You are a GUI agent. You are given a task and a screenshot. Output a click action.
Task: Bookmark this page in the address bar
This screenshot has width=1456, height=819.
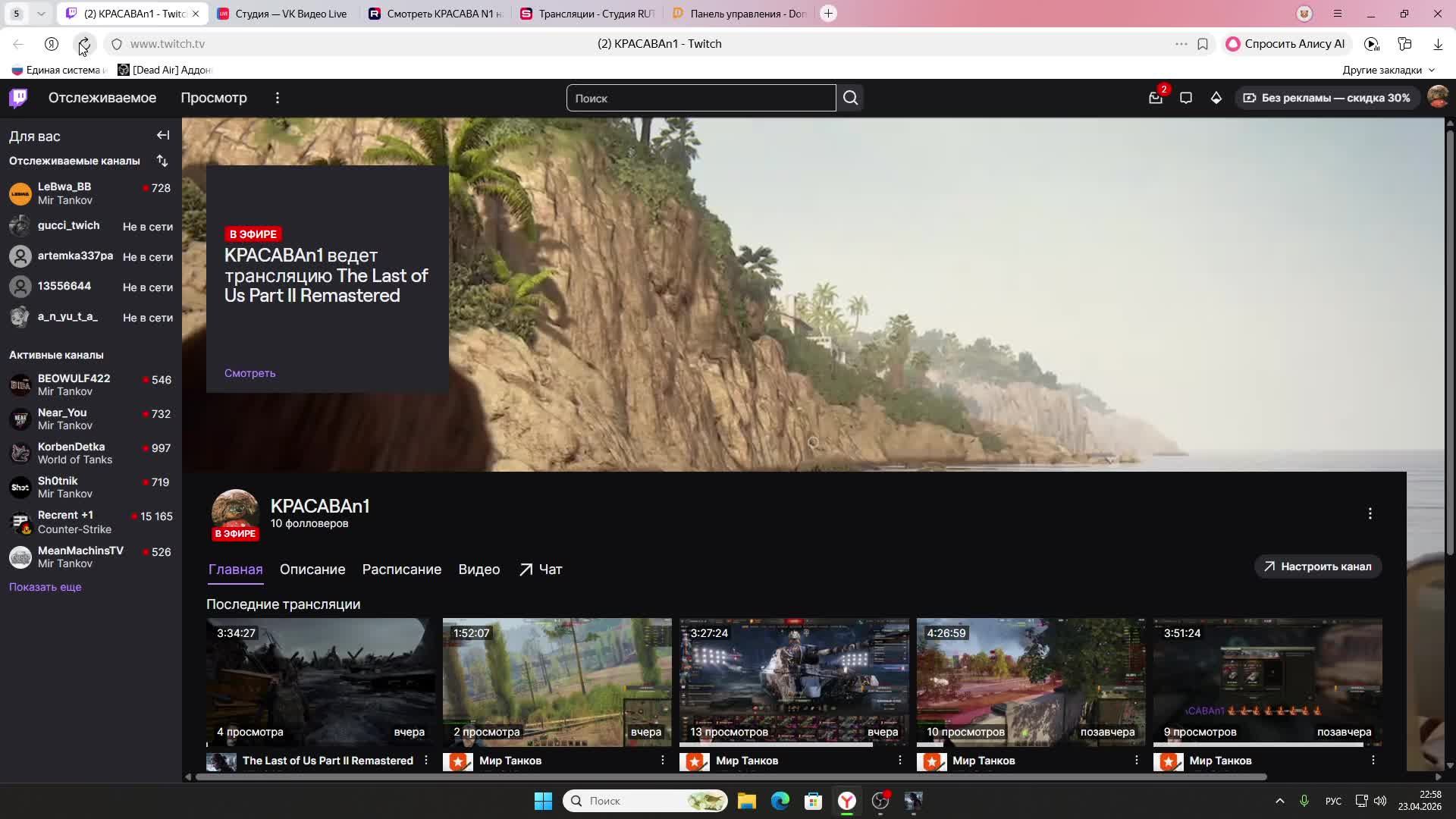point(1202,44)
